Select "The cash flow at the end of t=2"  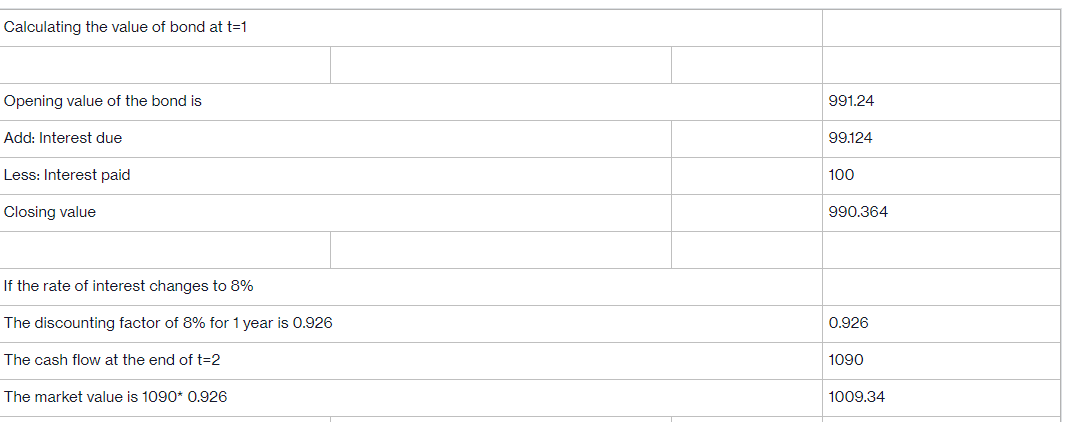click(112, 360)
